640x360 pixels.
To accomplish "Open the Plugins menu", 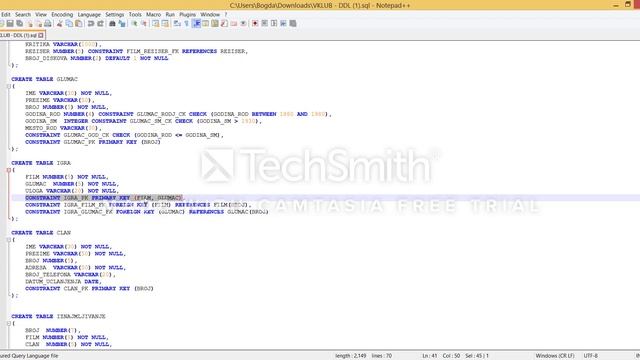I will pyautogui.click(x=188, y=14).
